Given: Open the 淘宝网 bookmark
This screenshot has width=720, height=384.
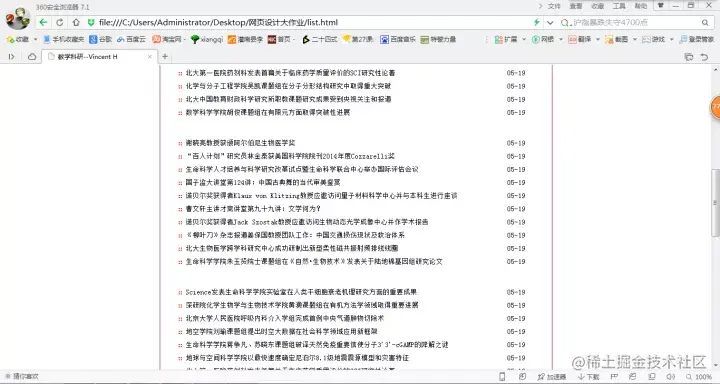Looking at the screenshot, I should 167,40.
